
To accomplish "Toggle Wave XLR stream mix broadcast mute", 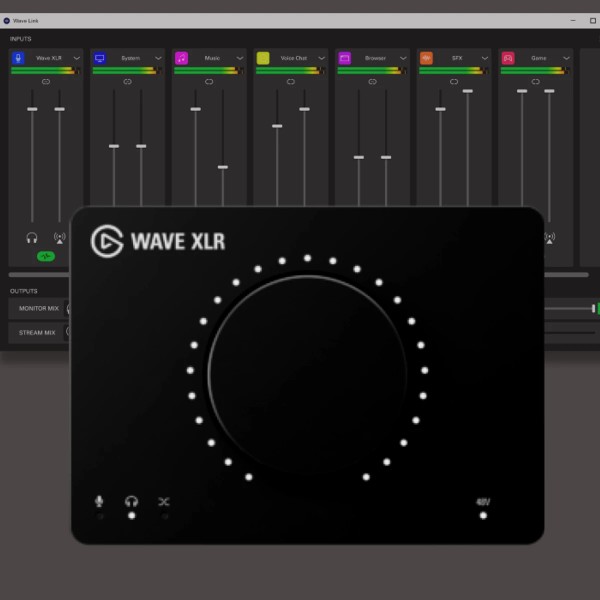I will point(59,238).
